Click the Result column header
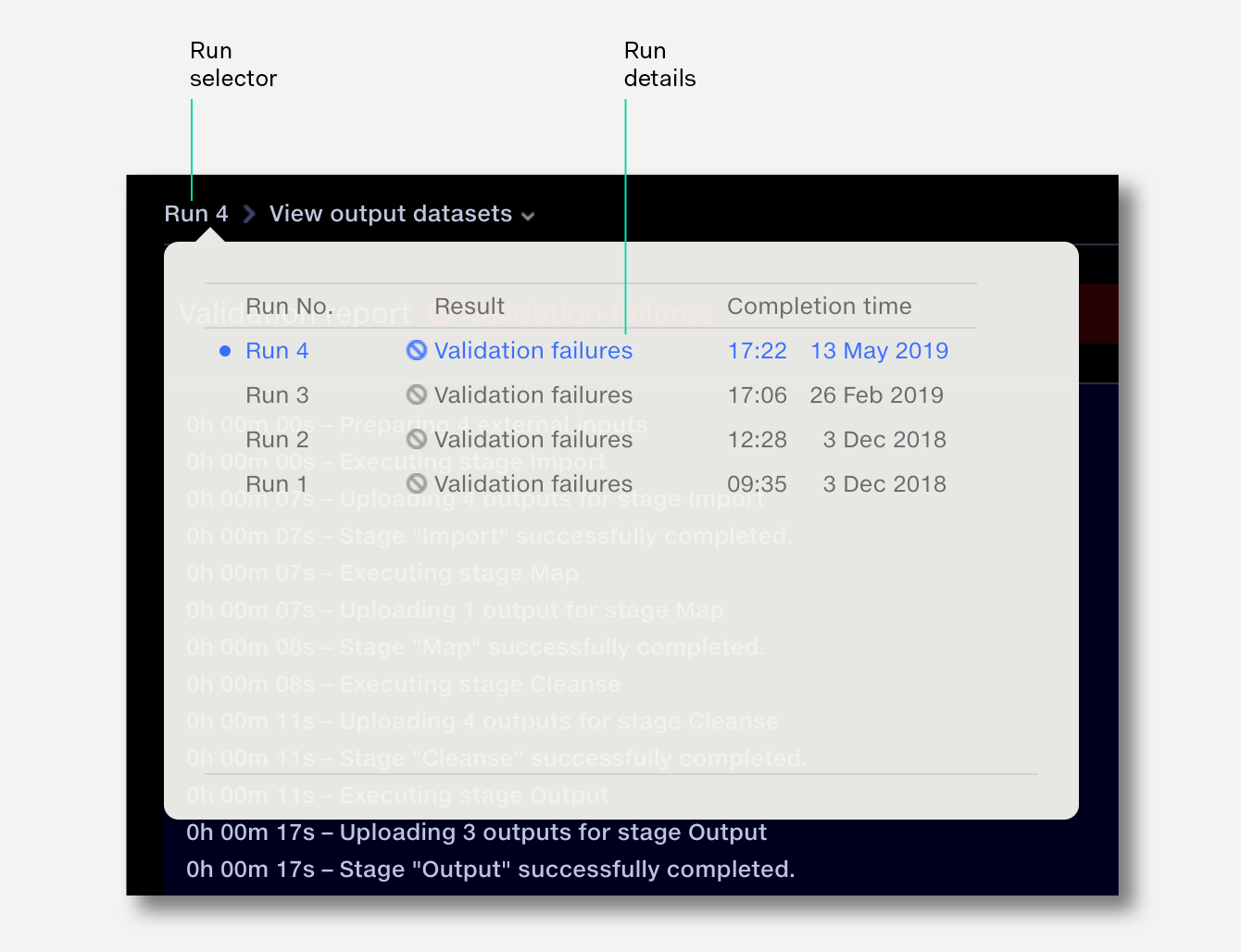The image size is (1241, 952). pos(470,307)
